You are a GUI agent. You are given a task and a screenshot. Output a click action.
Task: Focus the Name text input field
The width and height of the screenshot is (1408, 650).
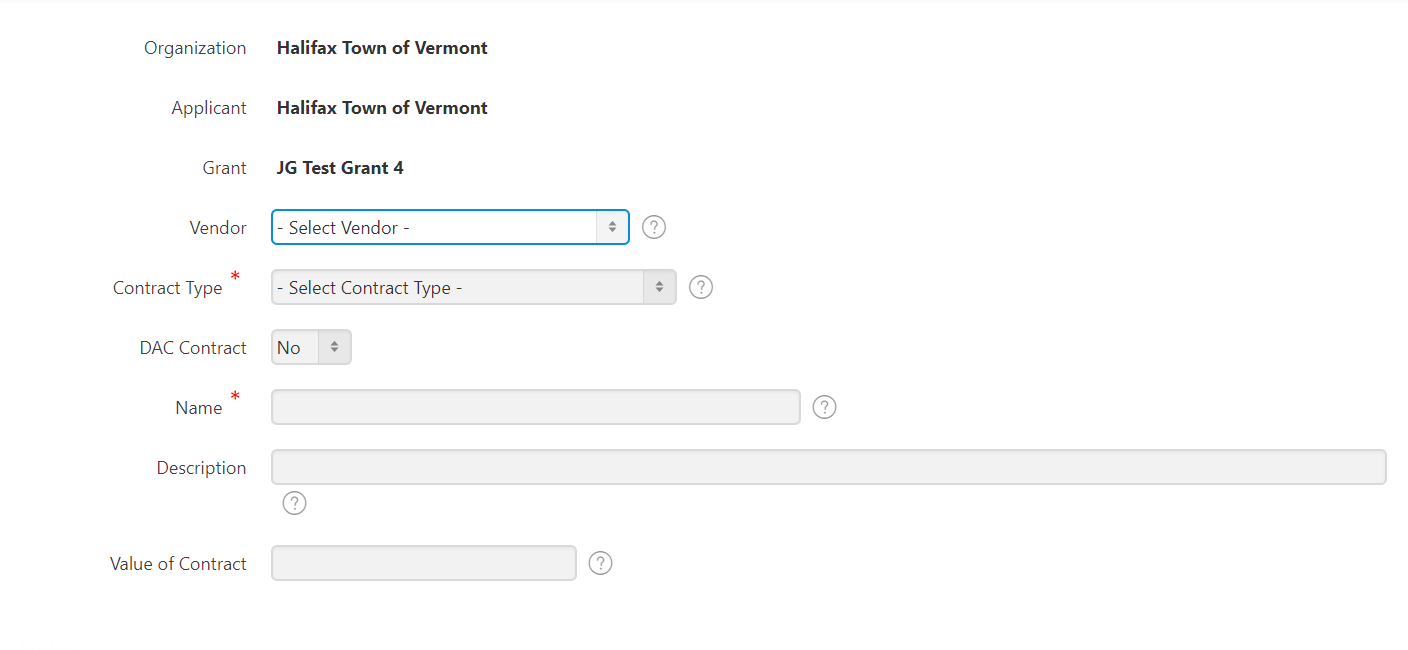click(x=535, y=407)
